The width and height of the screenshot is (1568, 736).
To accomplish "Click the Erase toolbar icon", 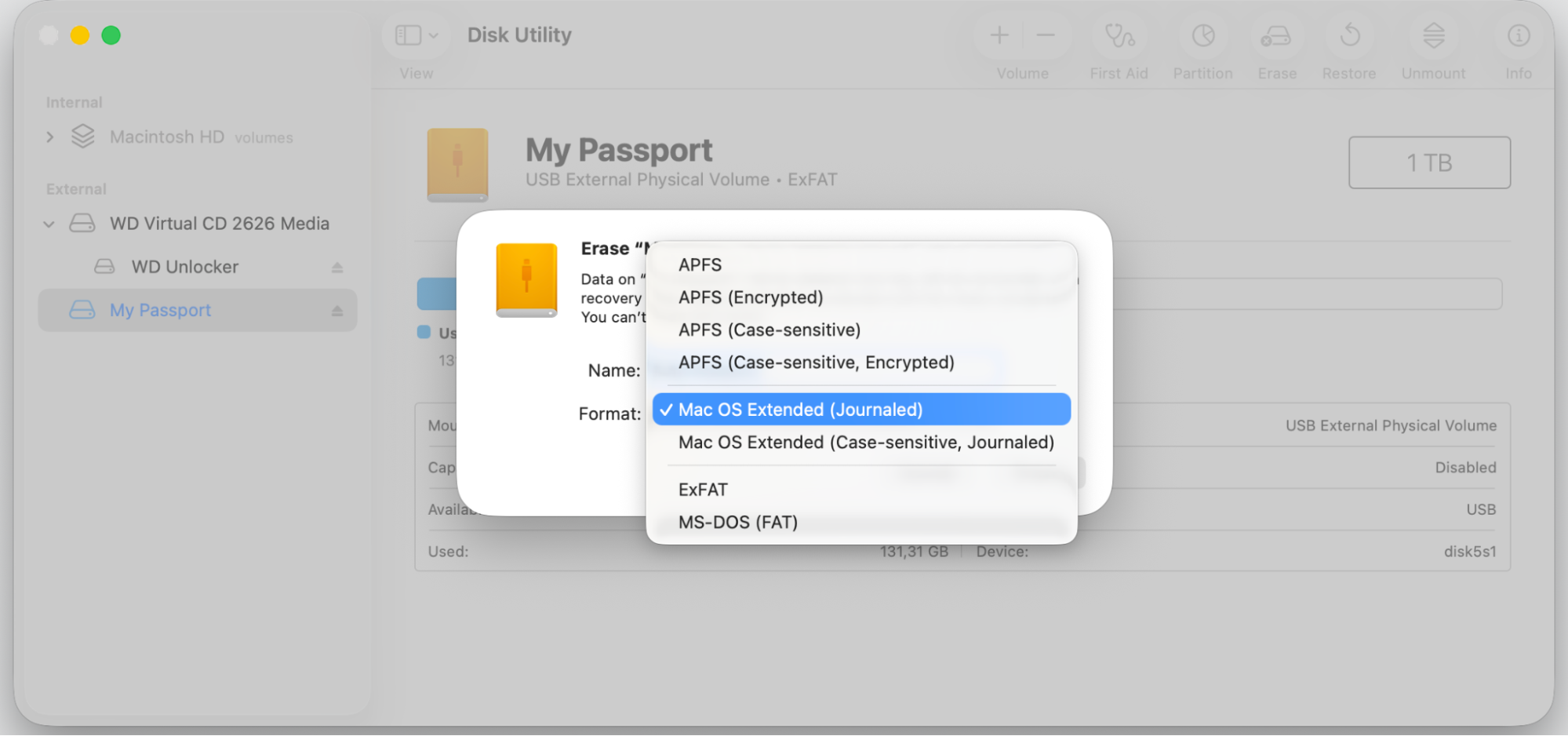I will coord(1276,35).
